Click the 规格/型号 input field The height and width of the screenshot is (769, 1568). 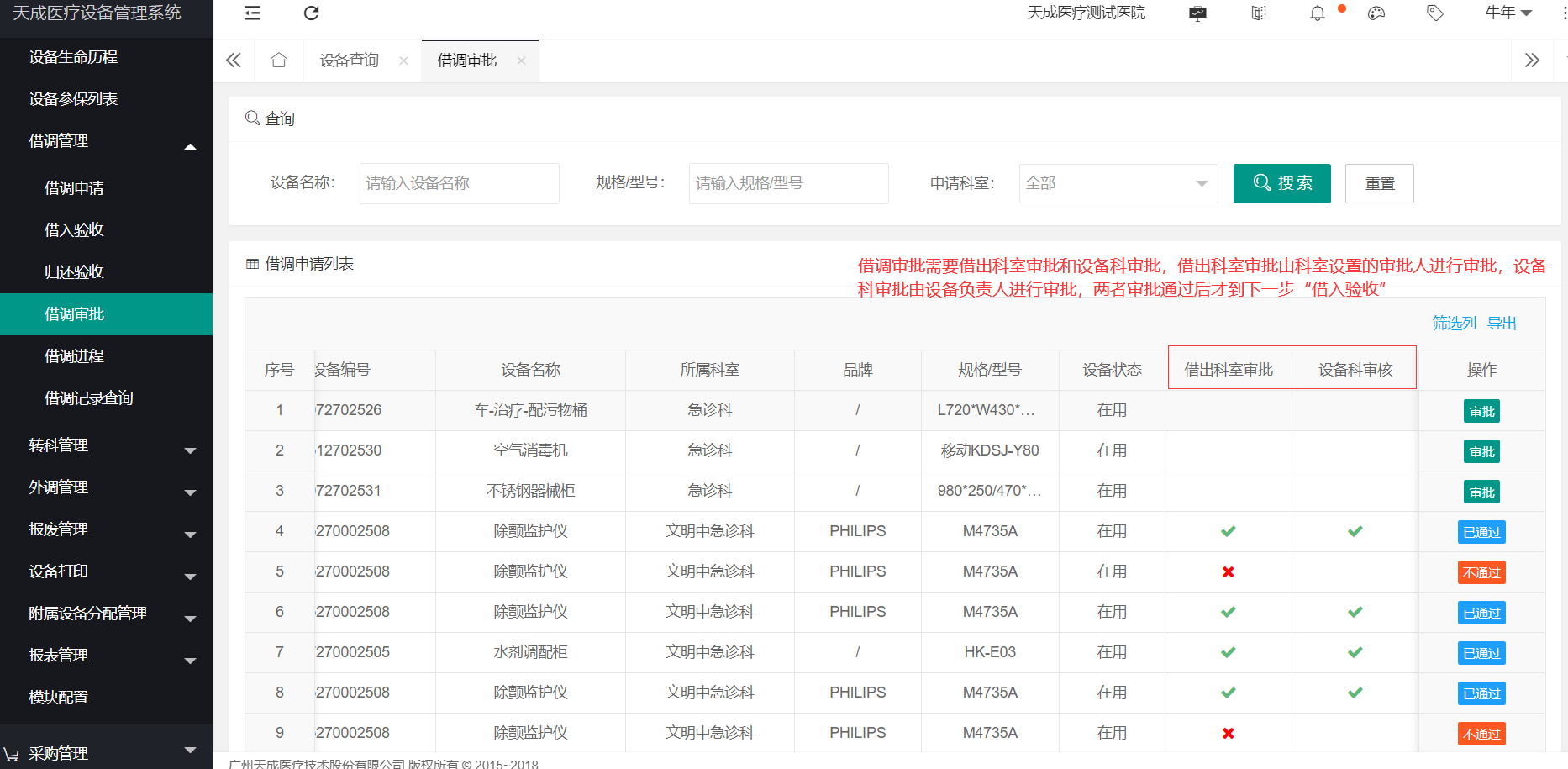point(789,183)
